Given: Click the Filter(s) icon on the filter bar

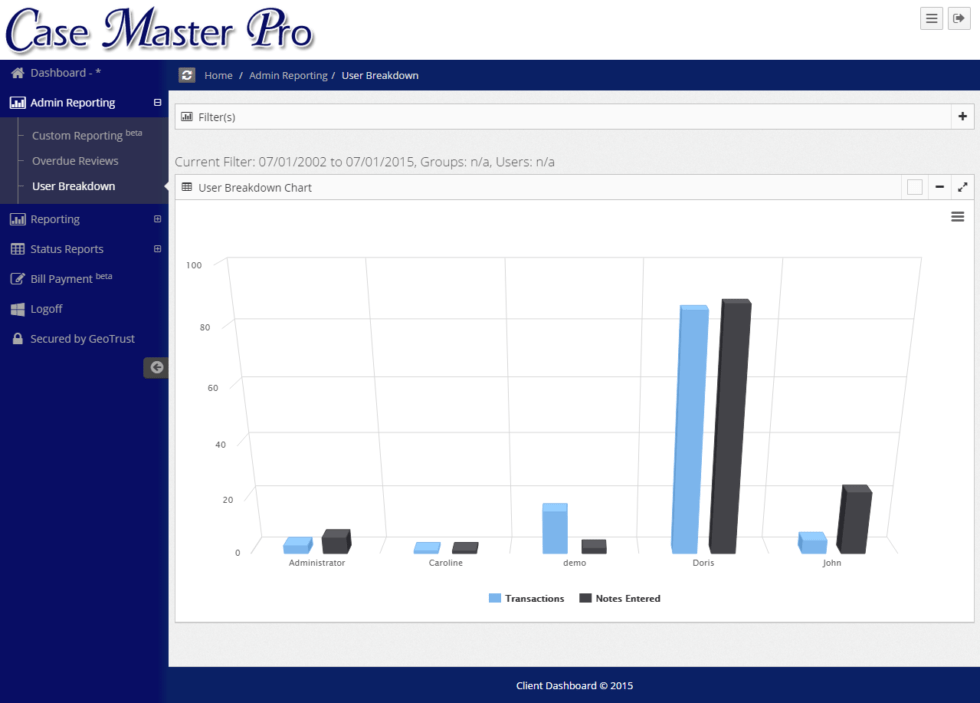Looking at the screenshot, I should [x=188, y=116].
